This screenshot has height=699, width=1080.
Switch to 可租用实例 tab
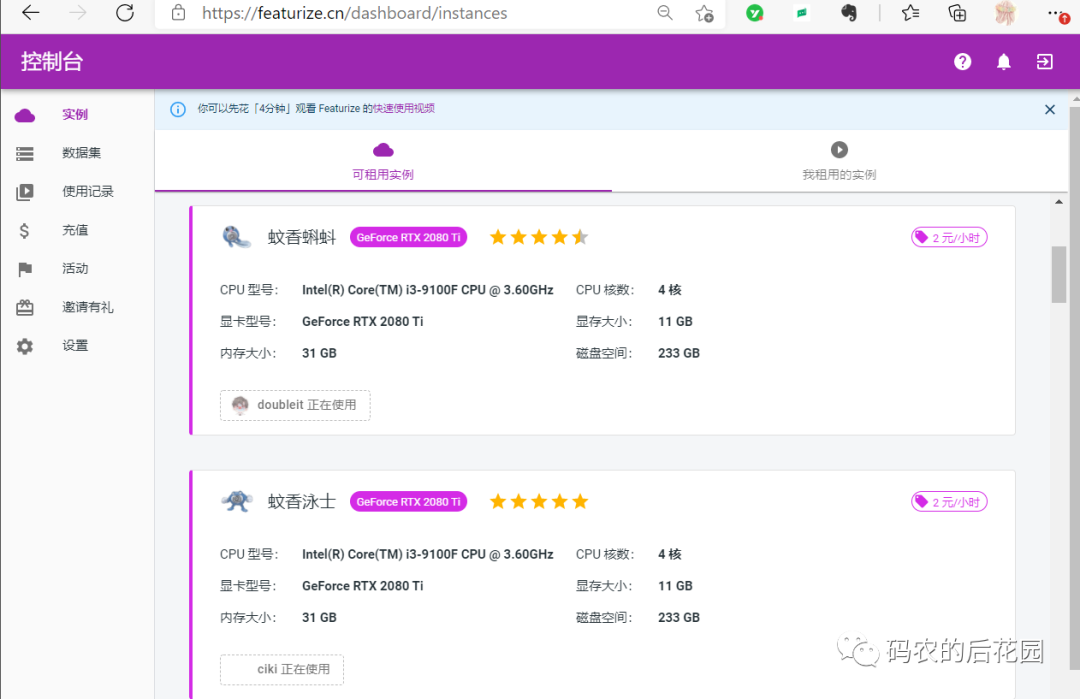point(383,161)
